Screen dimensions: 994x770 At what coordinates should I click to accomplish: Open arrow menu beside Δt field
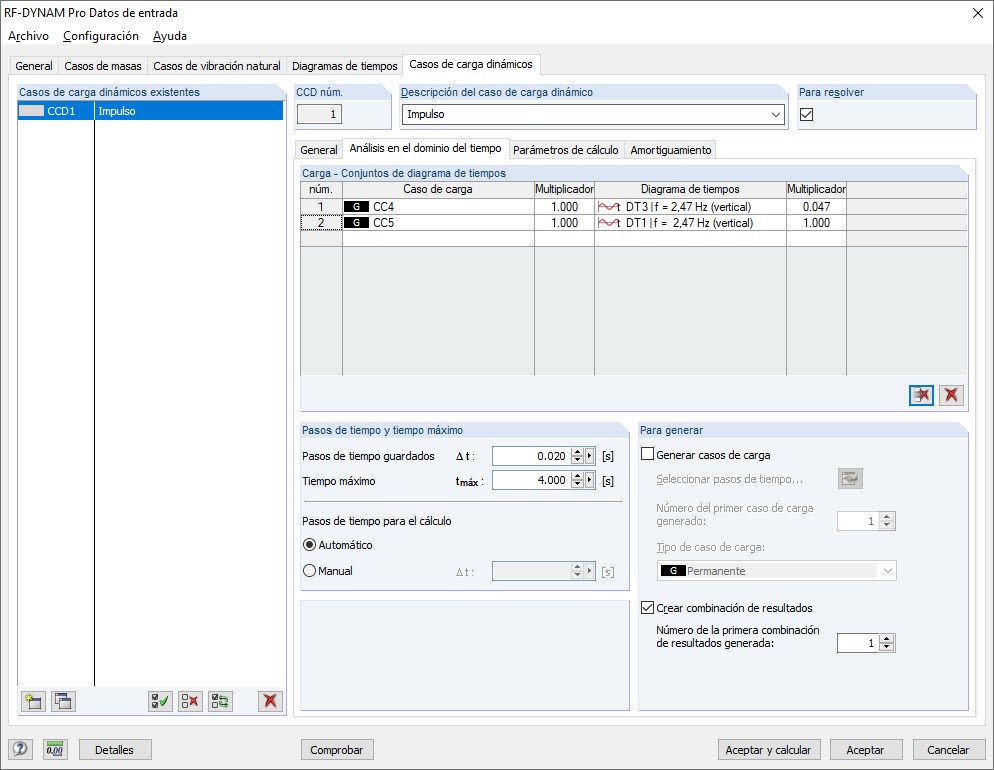[x=590, y=456]
